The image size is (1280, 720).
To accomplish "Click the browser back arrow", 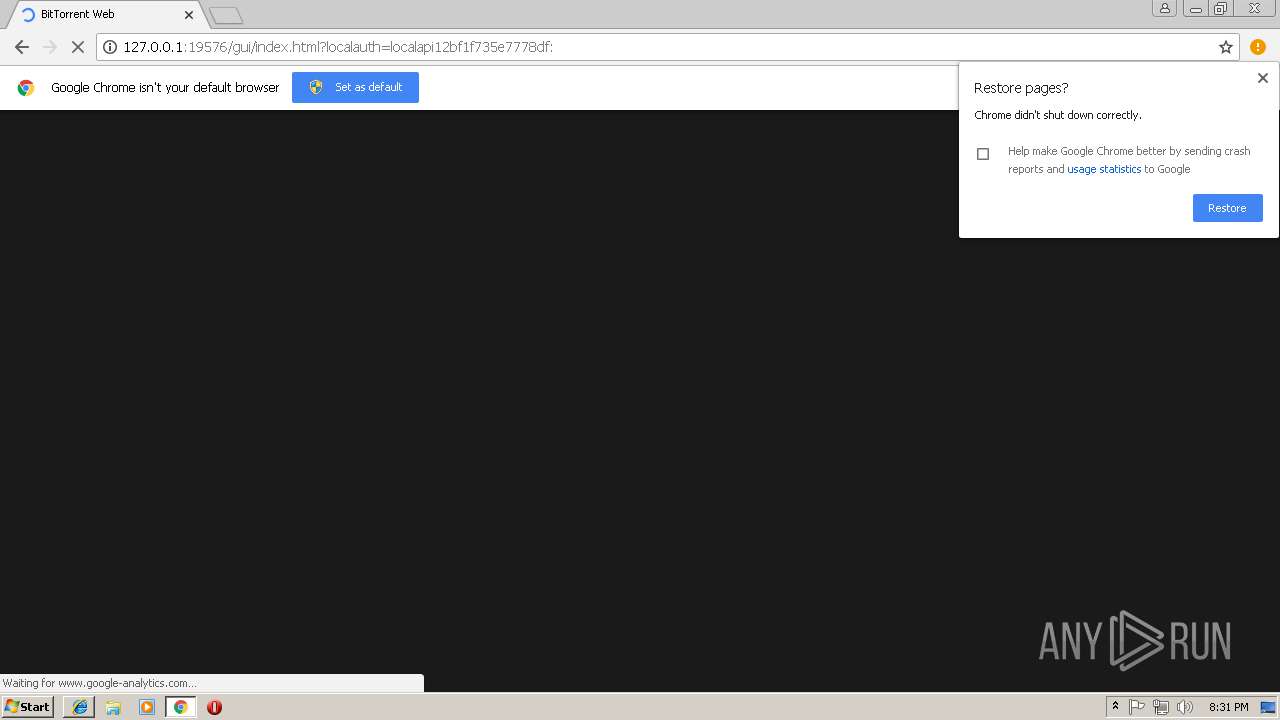I will [x=22, y=47].
